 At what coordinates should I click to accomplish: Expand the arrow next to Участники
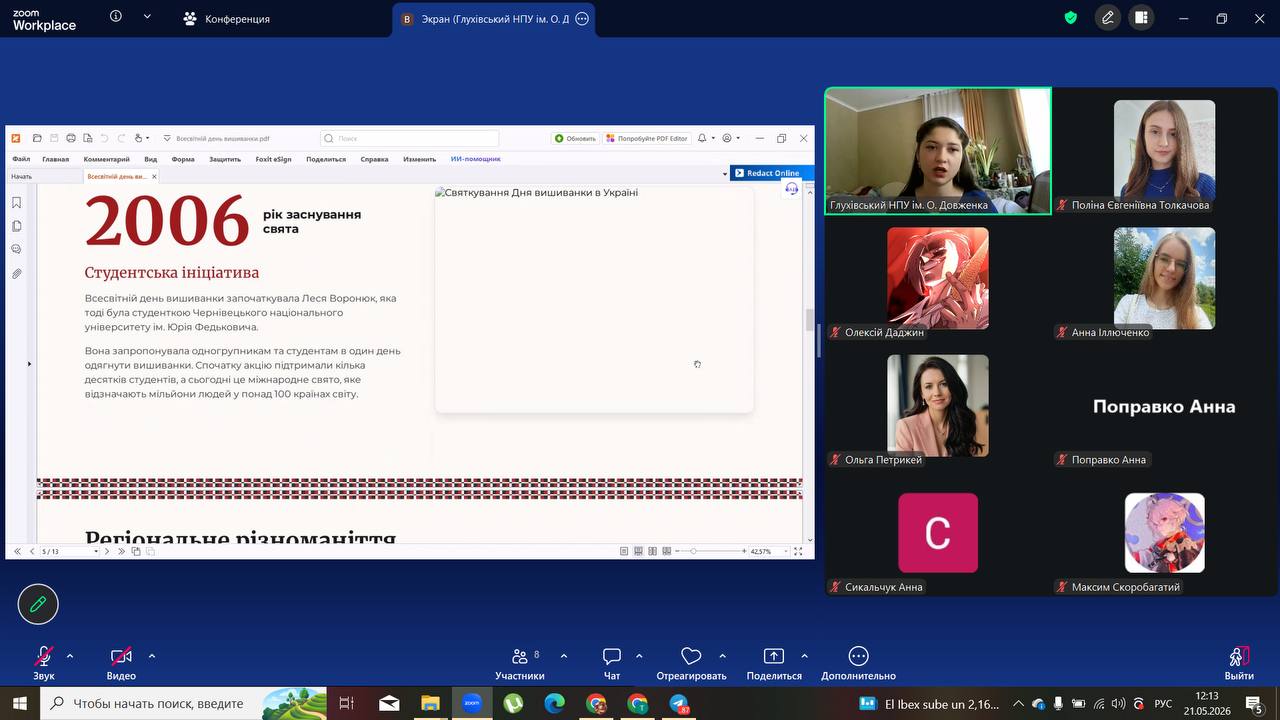pyautogui.click(x=564, y=656)
